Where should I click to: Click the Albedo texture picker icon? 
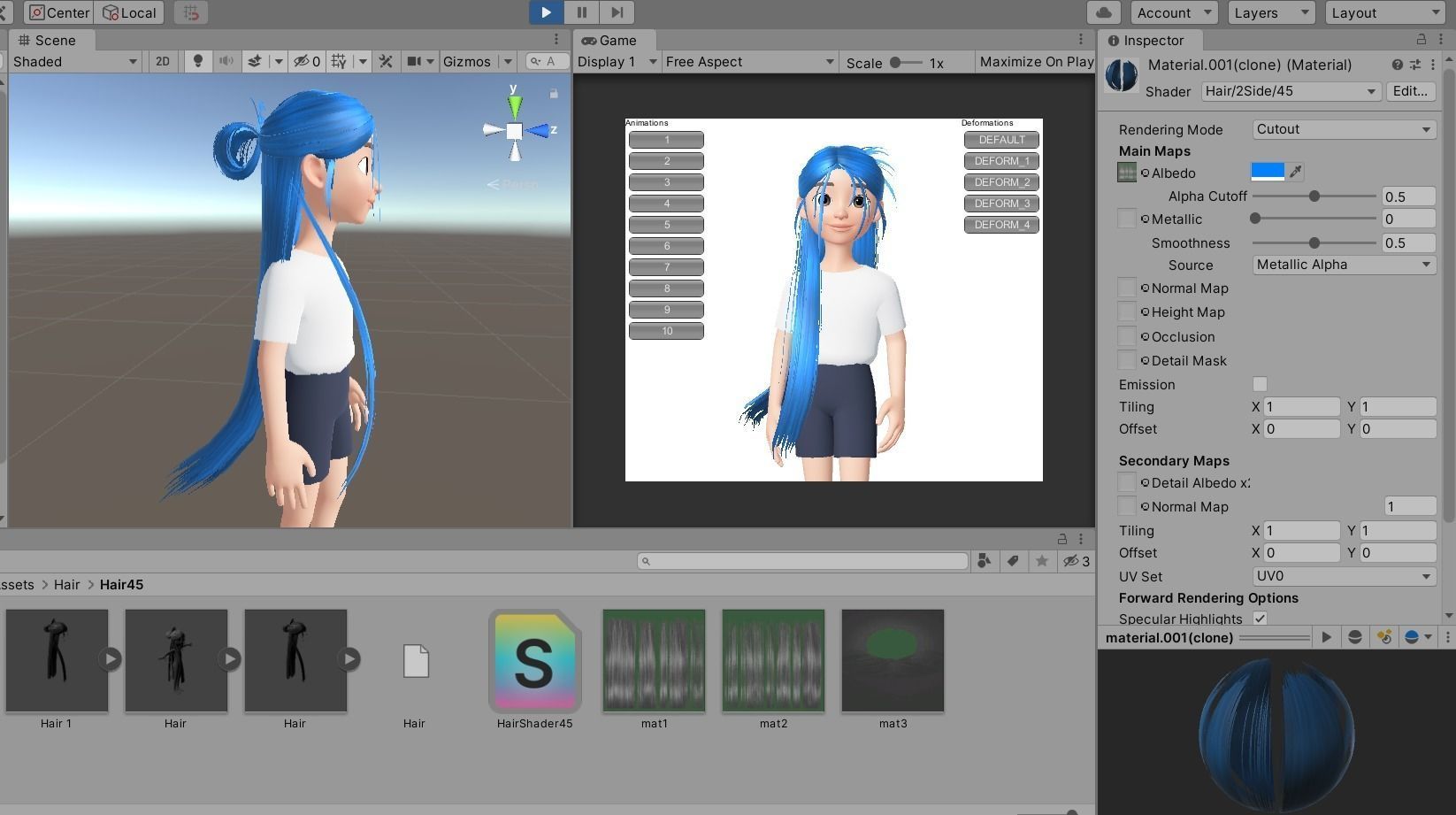[x=1126, y=172]
